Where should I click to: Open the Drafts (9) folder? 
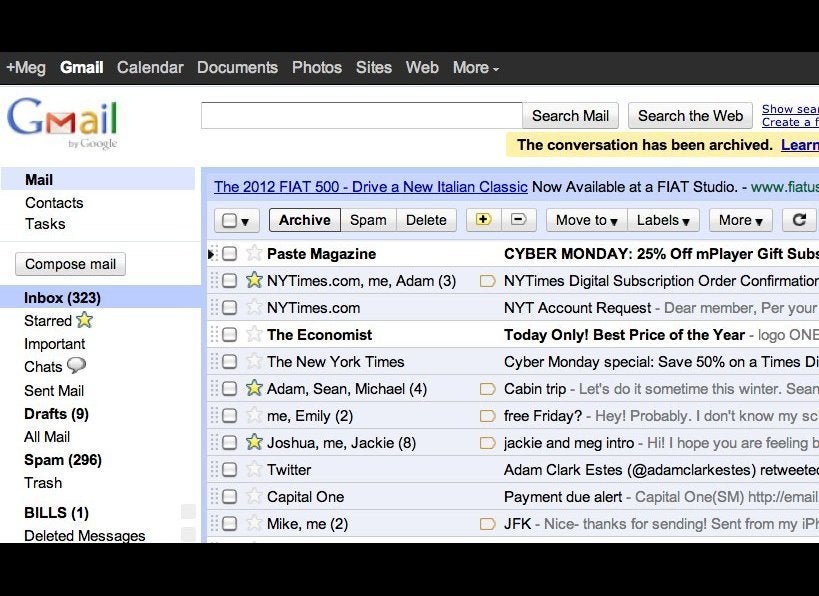(x=56, y=414)
